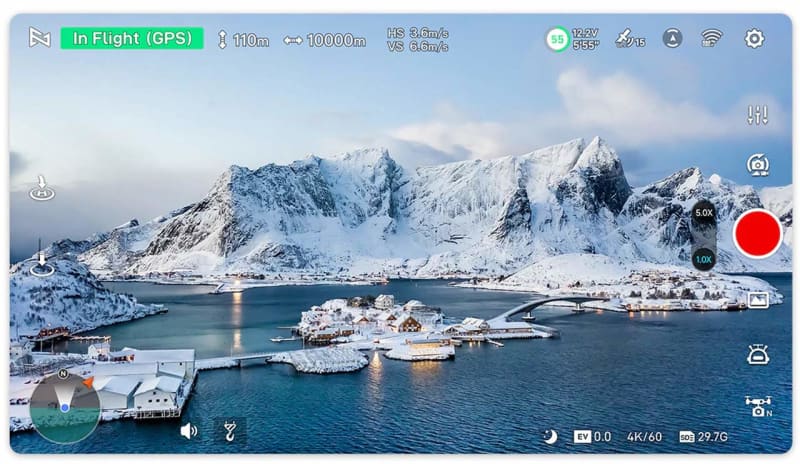Viewport: 800px width, 464px height.
Task: Tap the alarm siren light icon
Action: 758,354
